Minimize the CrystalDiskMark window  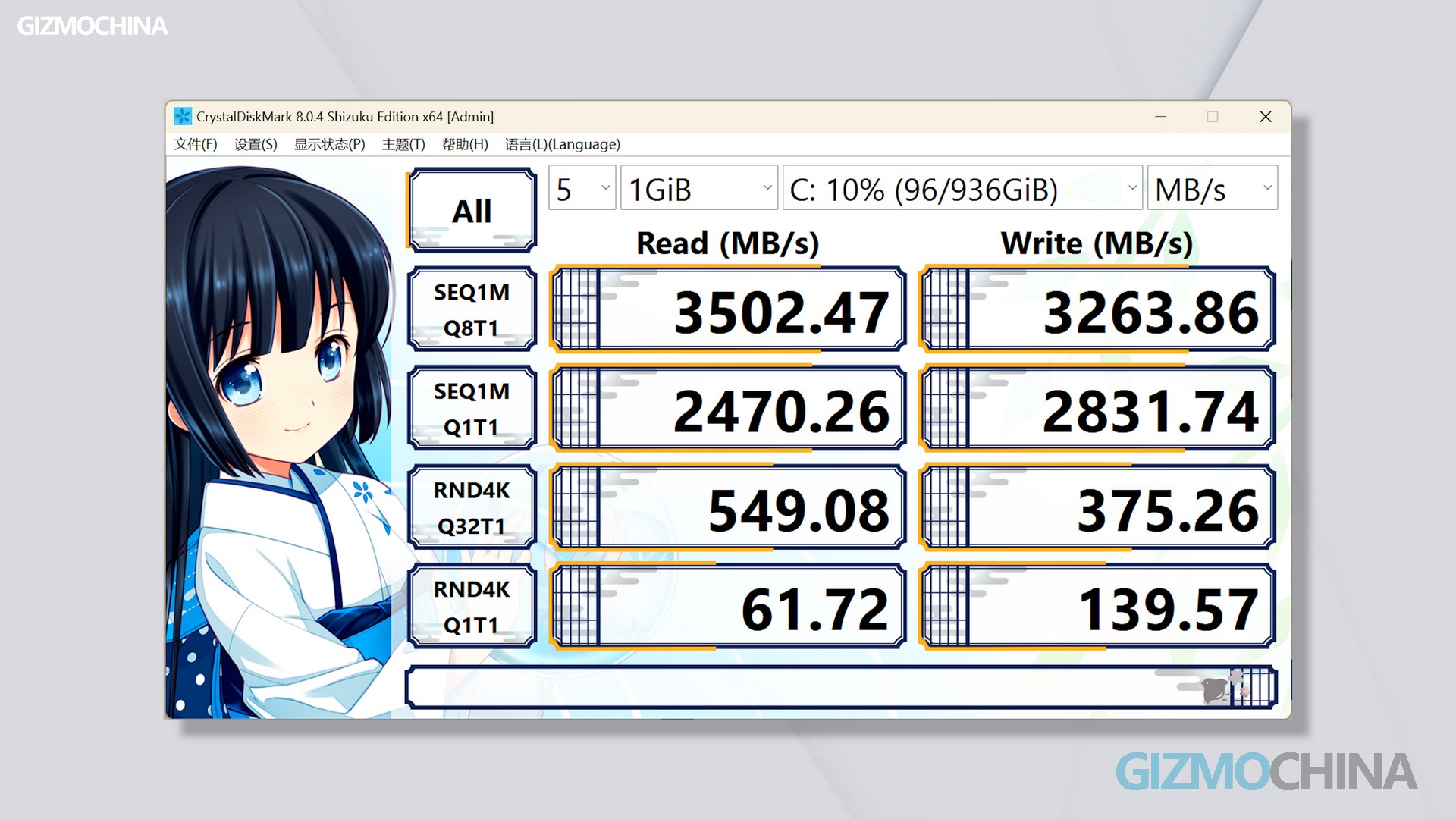(1160, 116)
